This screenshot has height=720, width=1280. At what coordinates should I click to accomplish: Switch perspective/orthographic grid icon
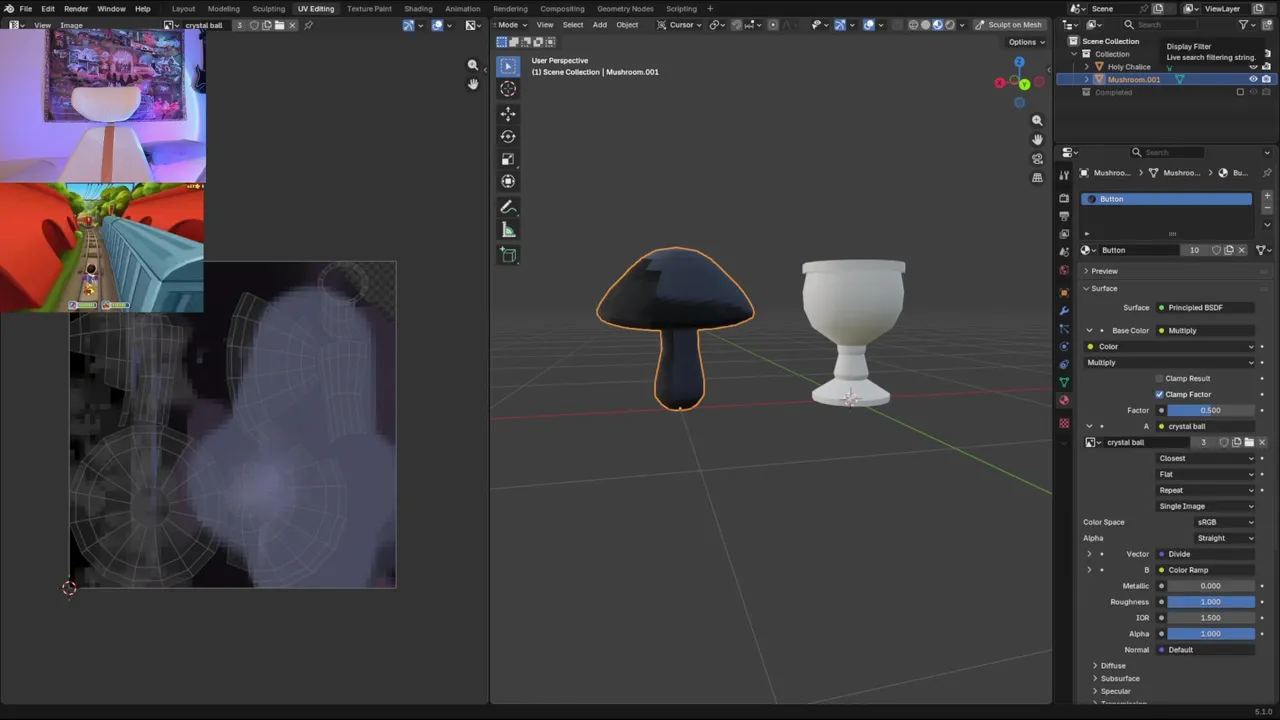tap(1037, 177)
